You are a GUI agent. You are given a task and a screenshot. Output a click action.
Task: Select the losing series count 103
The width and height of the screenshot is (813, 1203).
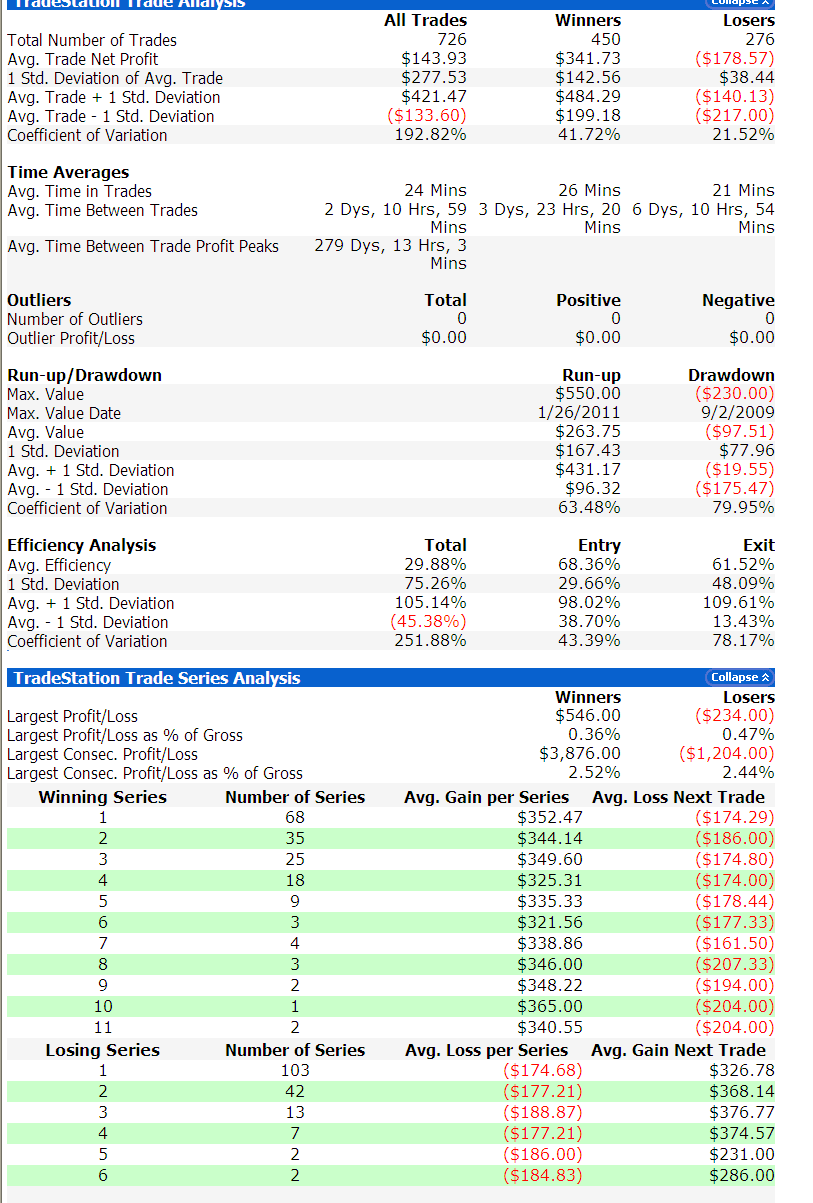(x=295, y=1071)
